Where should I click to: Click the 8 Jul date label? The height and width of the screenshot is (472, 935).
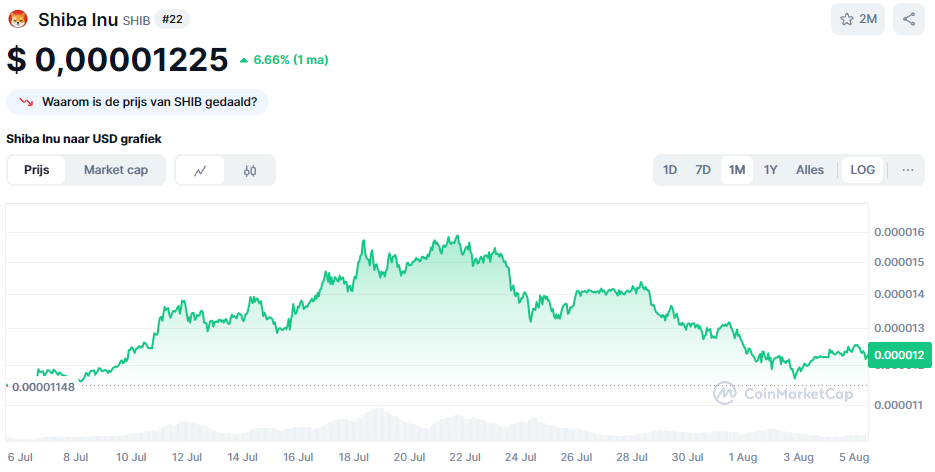(x=76, y=457)
